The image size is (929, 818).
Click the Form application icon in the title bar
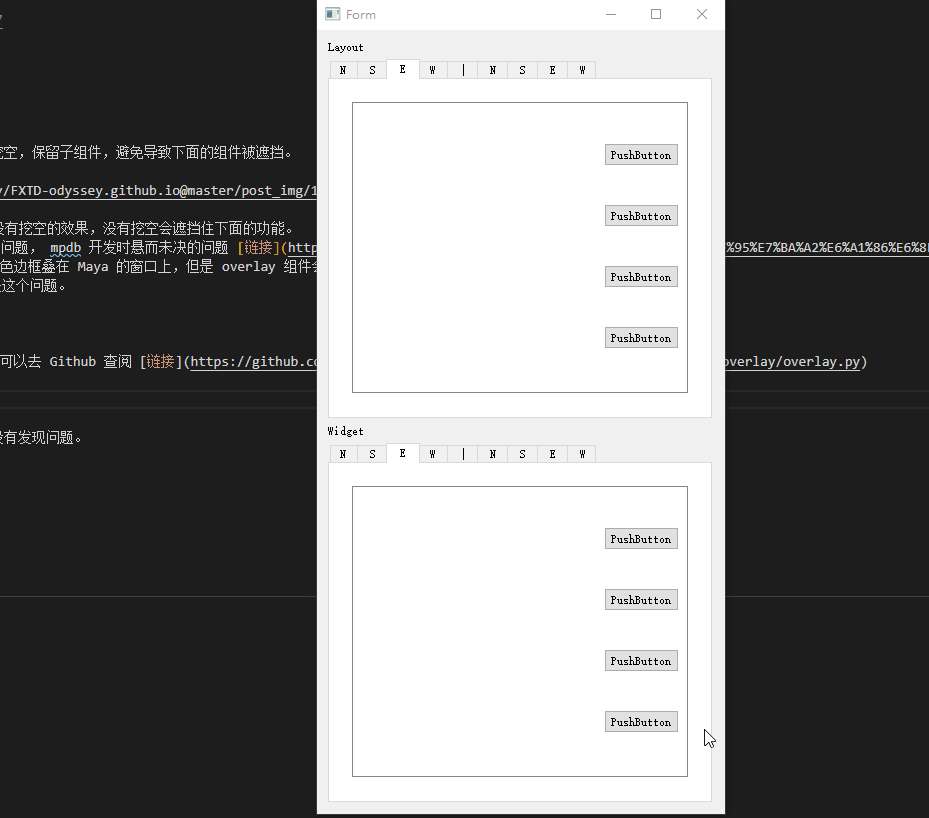[x=331, y=14]
